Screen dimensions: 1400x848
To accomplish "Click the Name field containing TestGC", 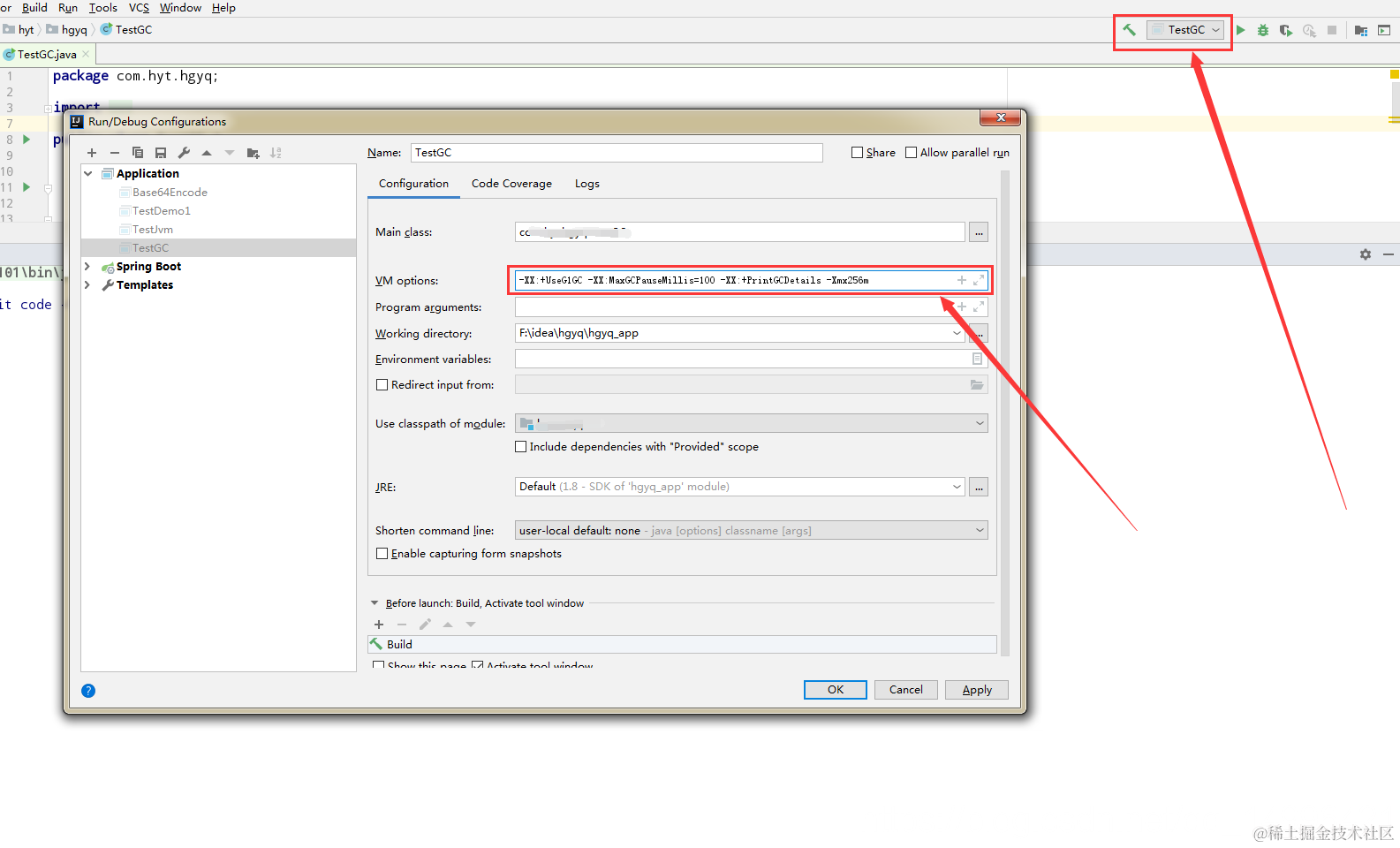I will pos(617,153).
